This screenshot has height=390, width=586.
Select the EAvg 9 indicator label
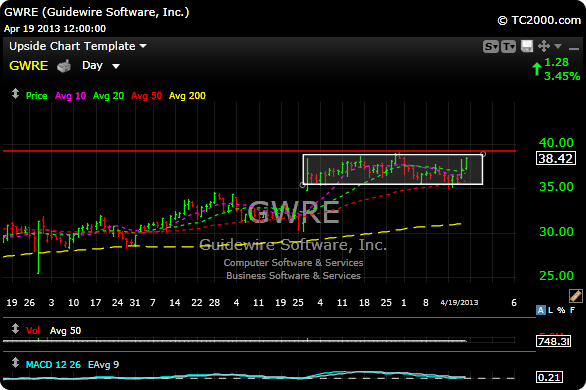[x=104, y=365]
